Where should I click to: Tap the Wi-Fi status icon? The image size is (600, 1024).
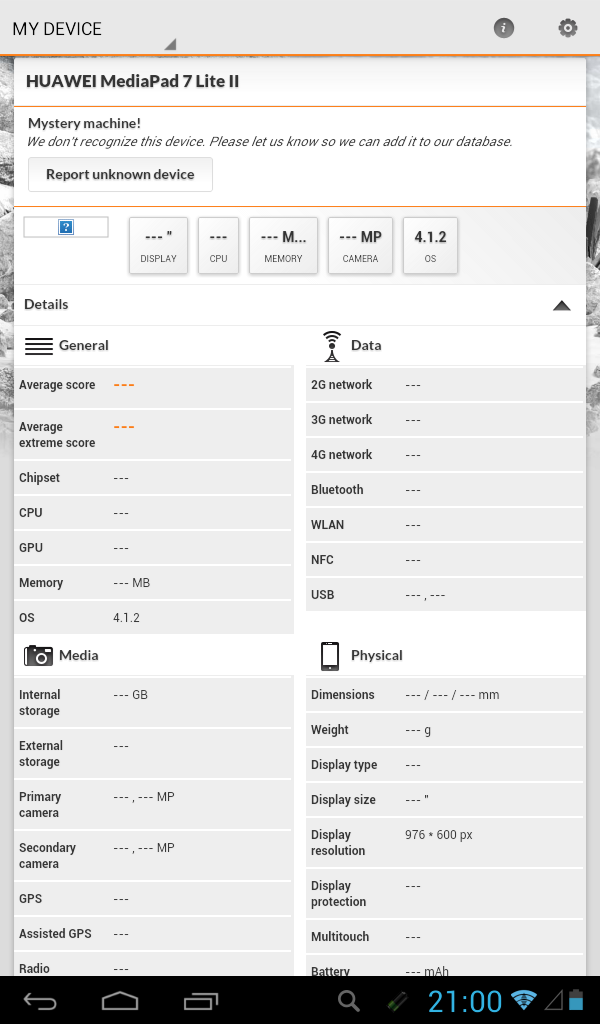coord(524,999)
